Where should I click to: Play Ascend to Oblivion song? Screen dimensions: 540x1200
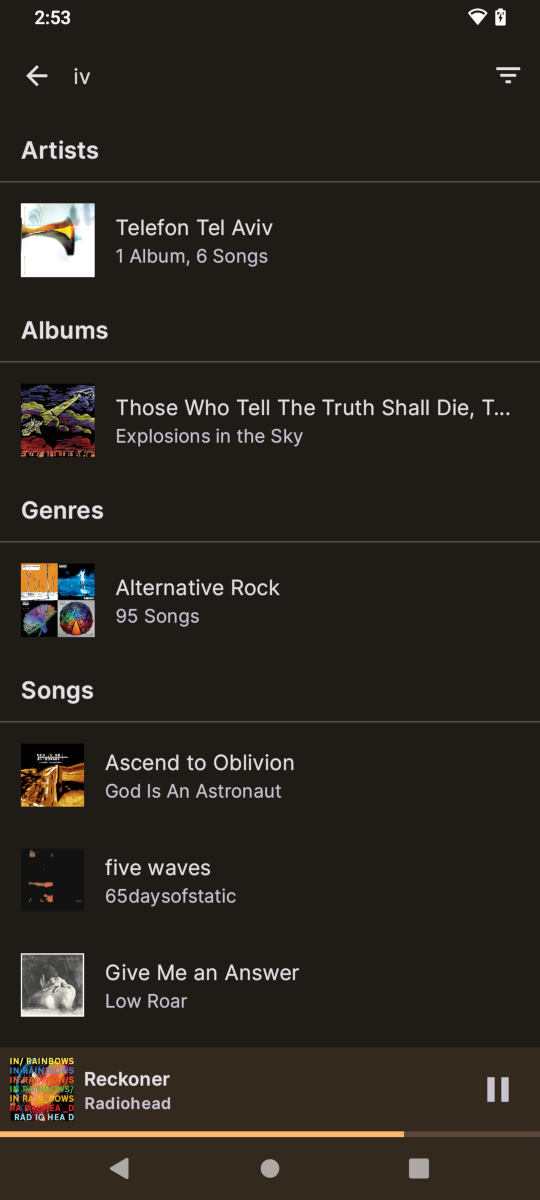click(x=270, y=775)
